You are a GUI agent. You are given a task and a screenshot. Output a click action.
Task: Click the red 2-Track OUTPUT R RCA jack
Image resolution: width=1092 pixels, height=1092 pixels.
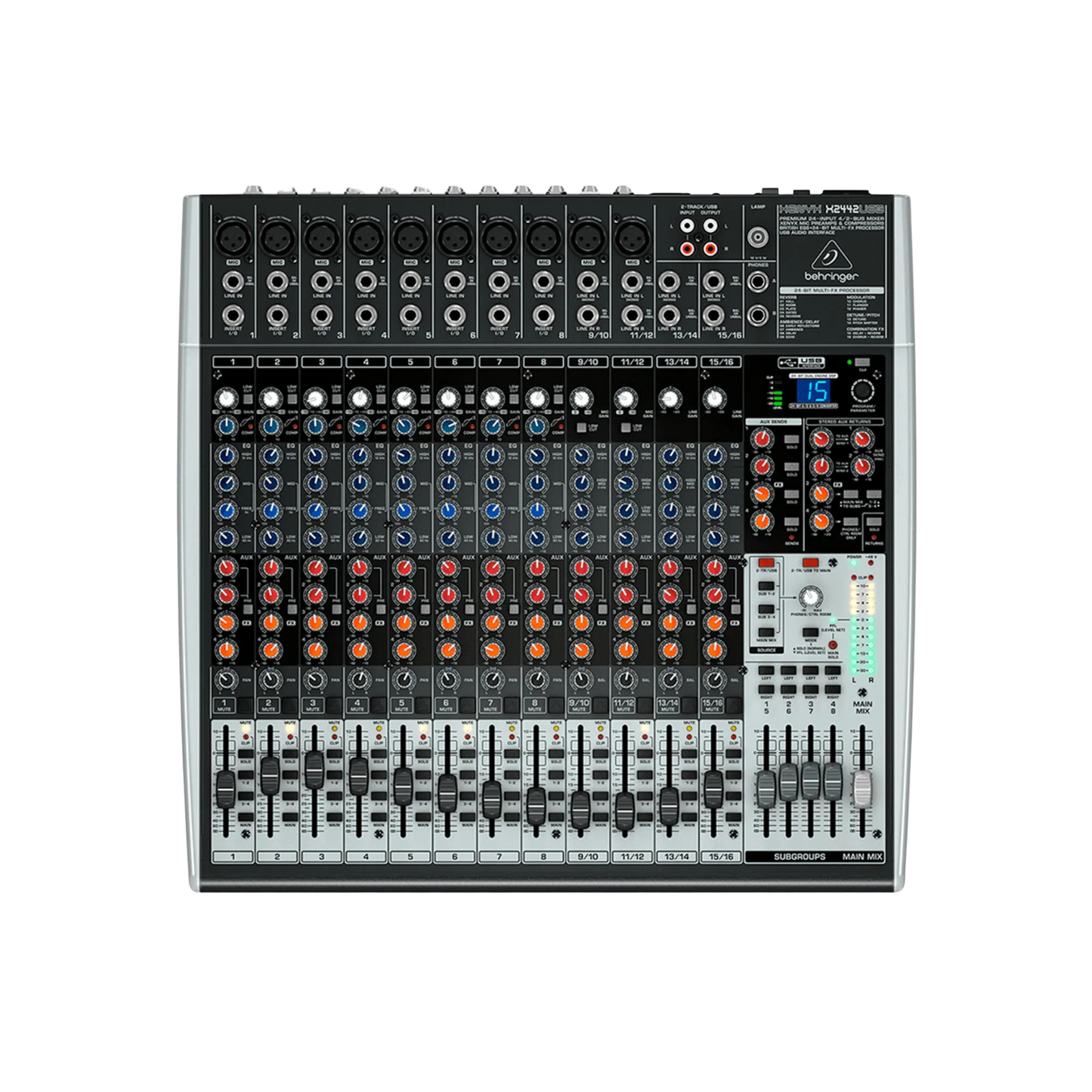[710, 248]
